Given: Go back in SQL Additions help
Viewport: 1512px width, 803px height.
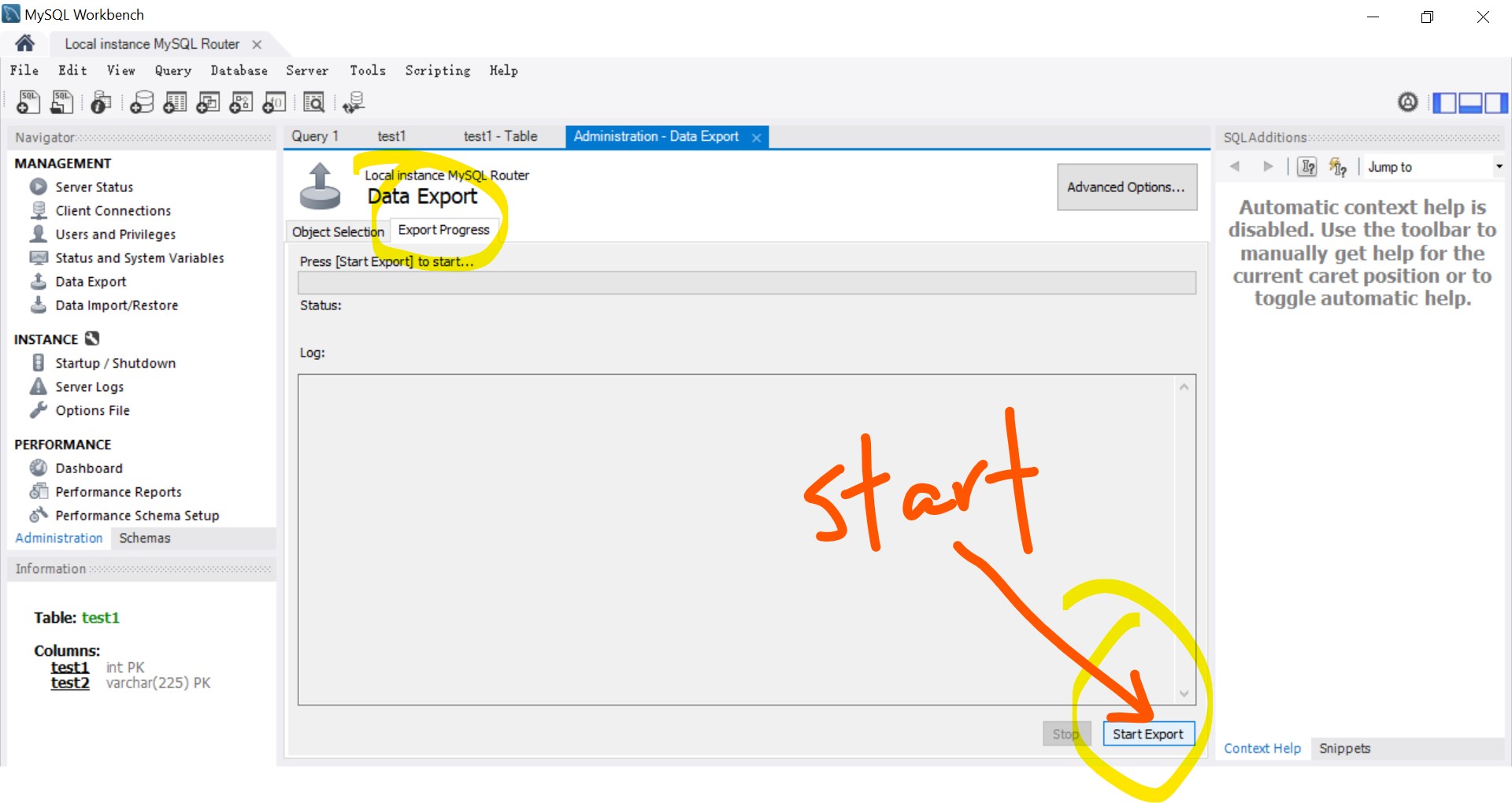Looking at the screenshot, I should (1235, 166).
